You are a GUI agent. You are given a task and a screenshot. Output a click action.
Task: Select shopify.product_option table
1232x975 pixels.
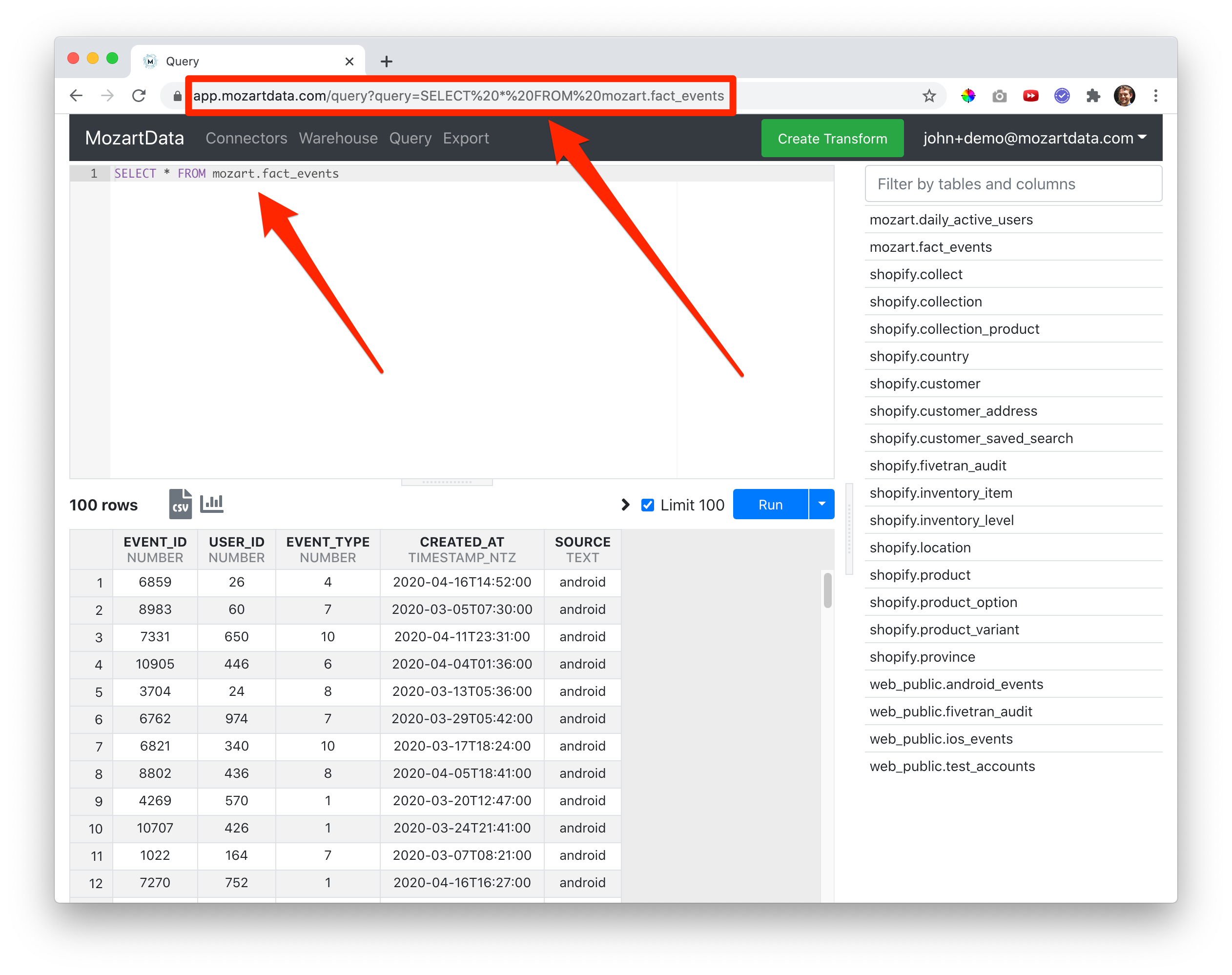tap(1013, 602)
